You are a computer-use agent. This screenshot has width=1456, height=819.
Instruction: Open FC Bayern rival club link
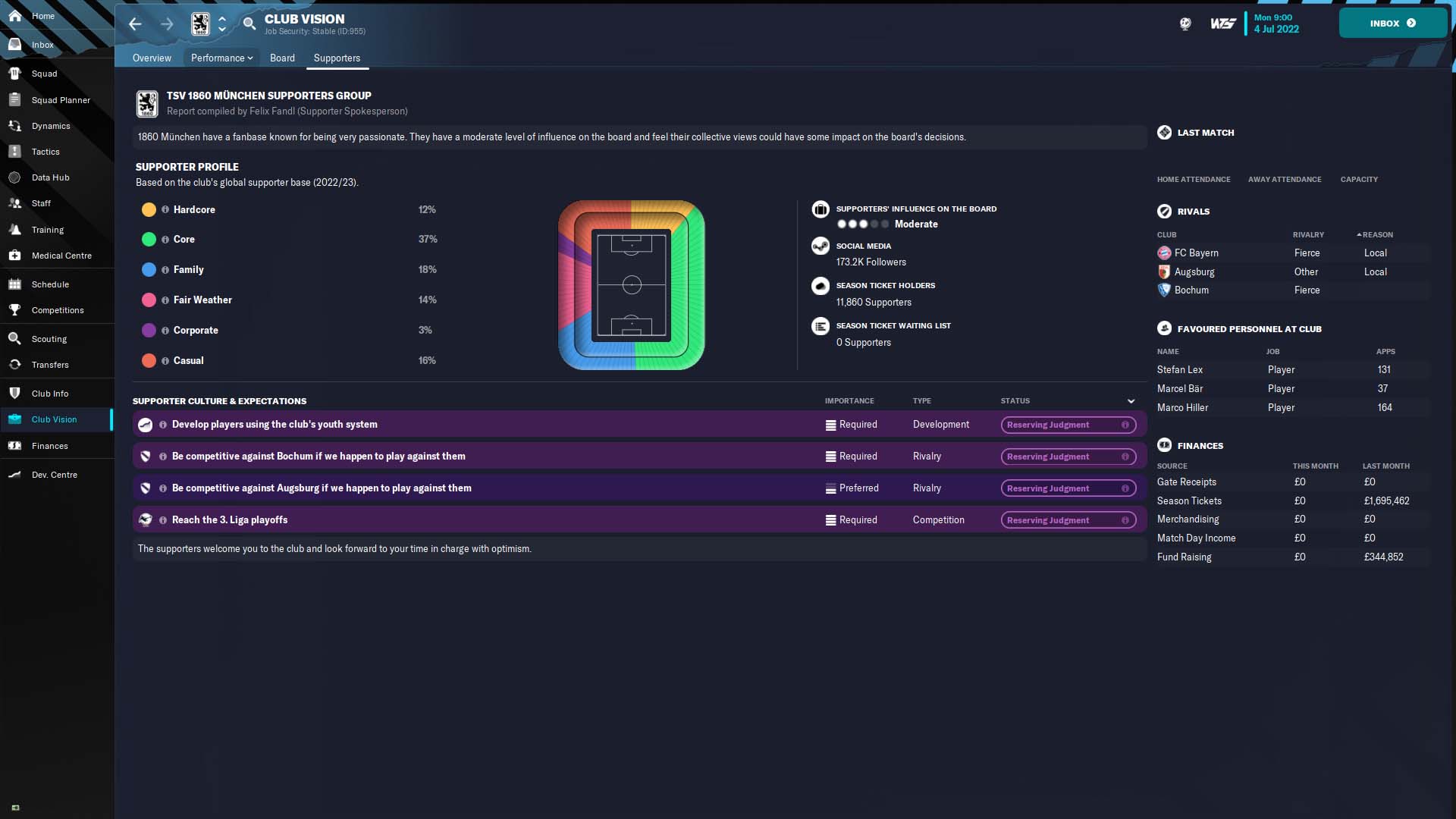(x=1196, y=253)
